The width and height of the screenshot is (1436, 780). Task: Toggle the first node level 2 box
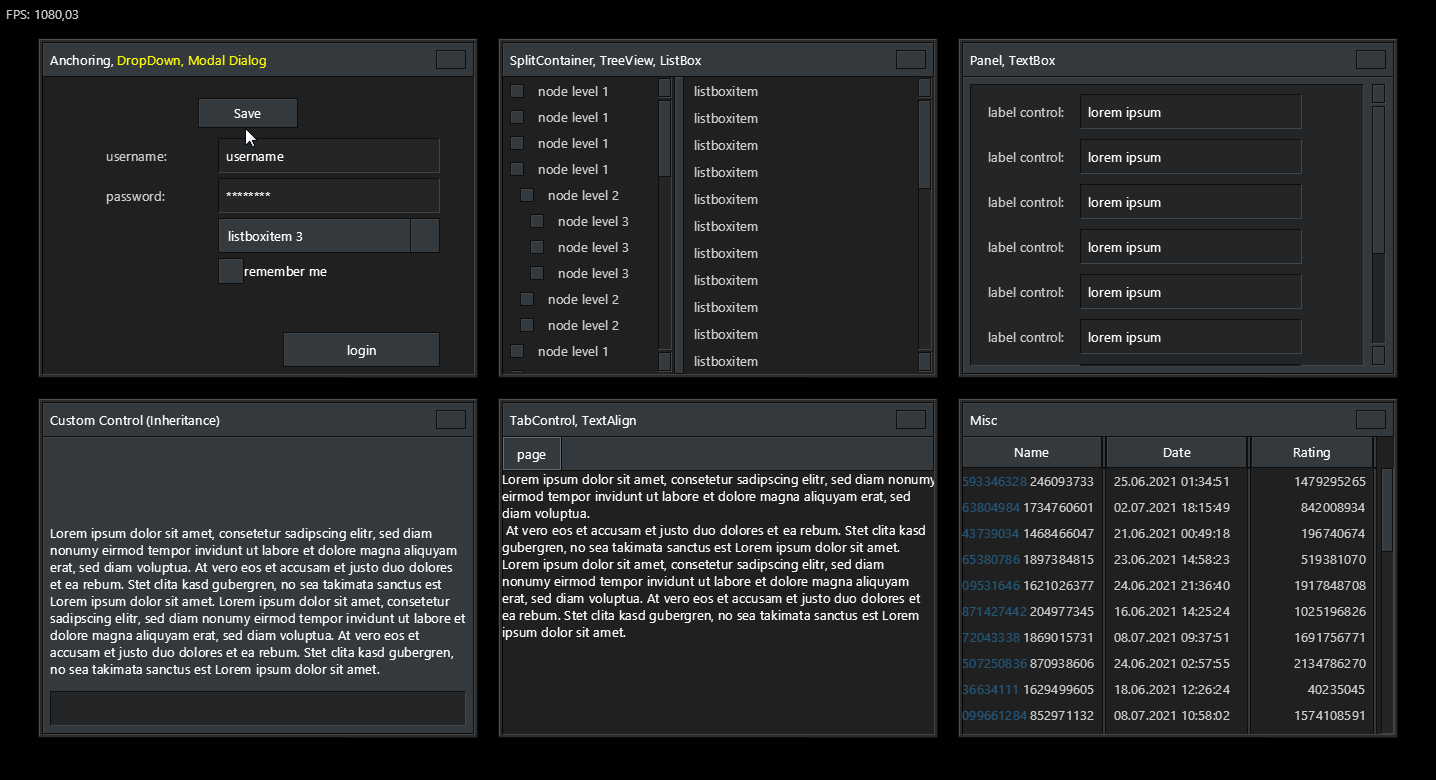click(x=527, y=195)
